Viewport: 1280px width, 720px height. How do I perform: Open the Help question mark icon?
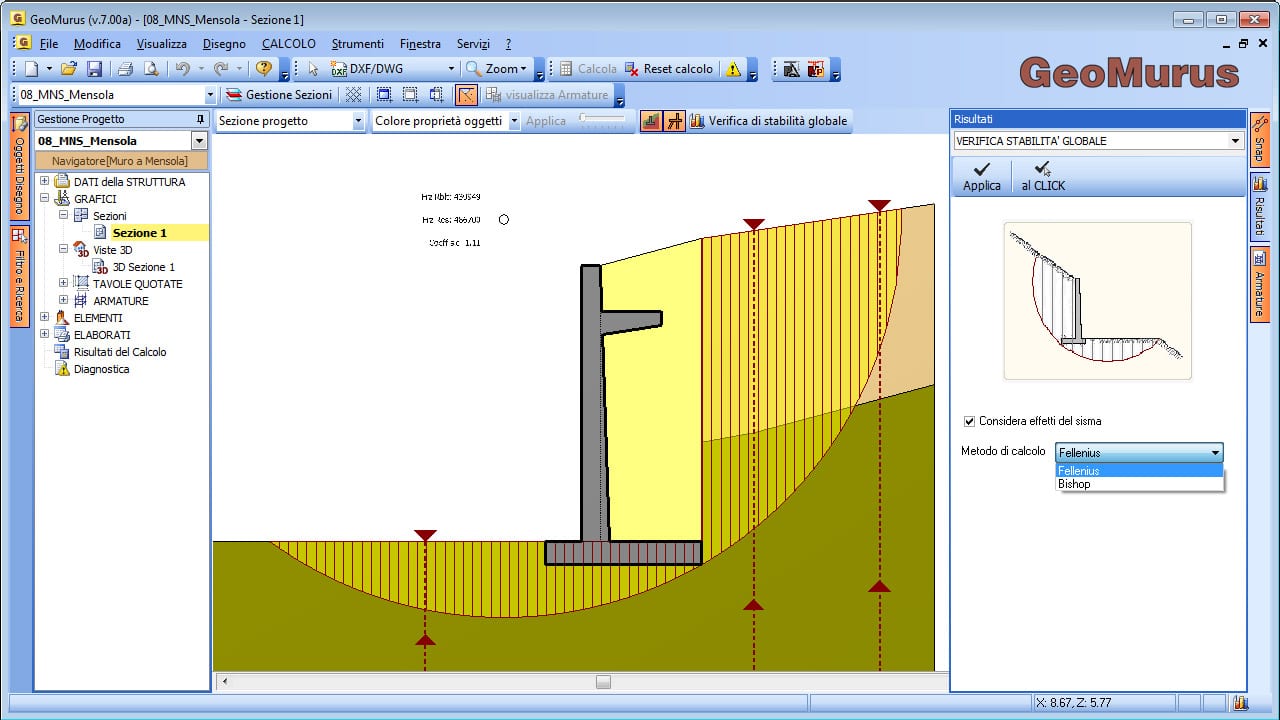point(264,69)
